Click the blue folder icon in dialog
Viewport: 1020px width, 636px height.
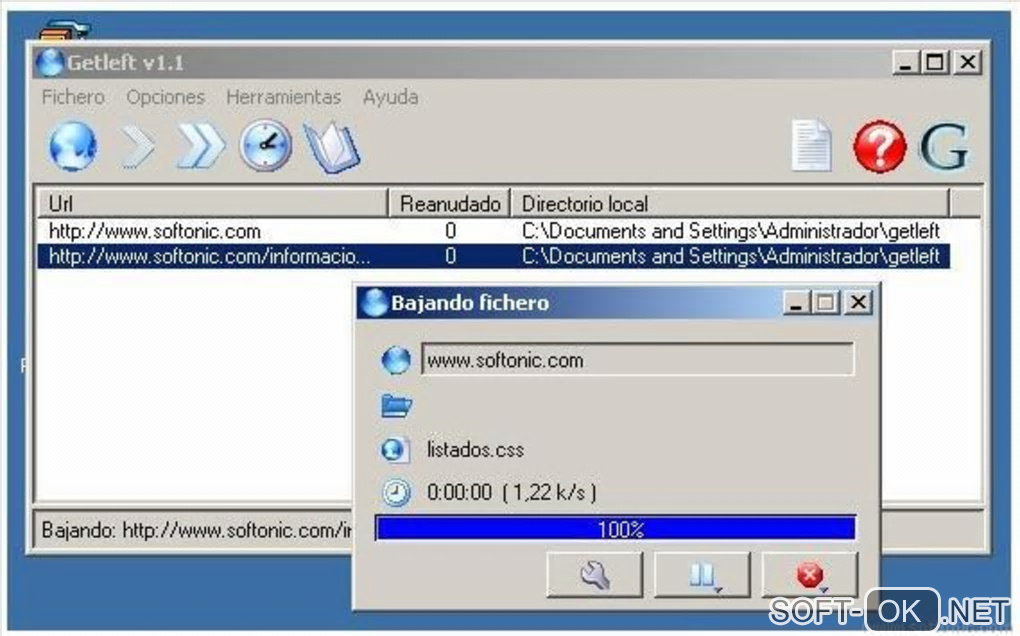click(x=396, y=406)
